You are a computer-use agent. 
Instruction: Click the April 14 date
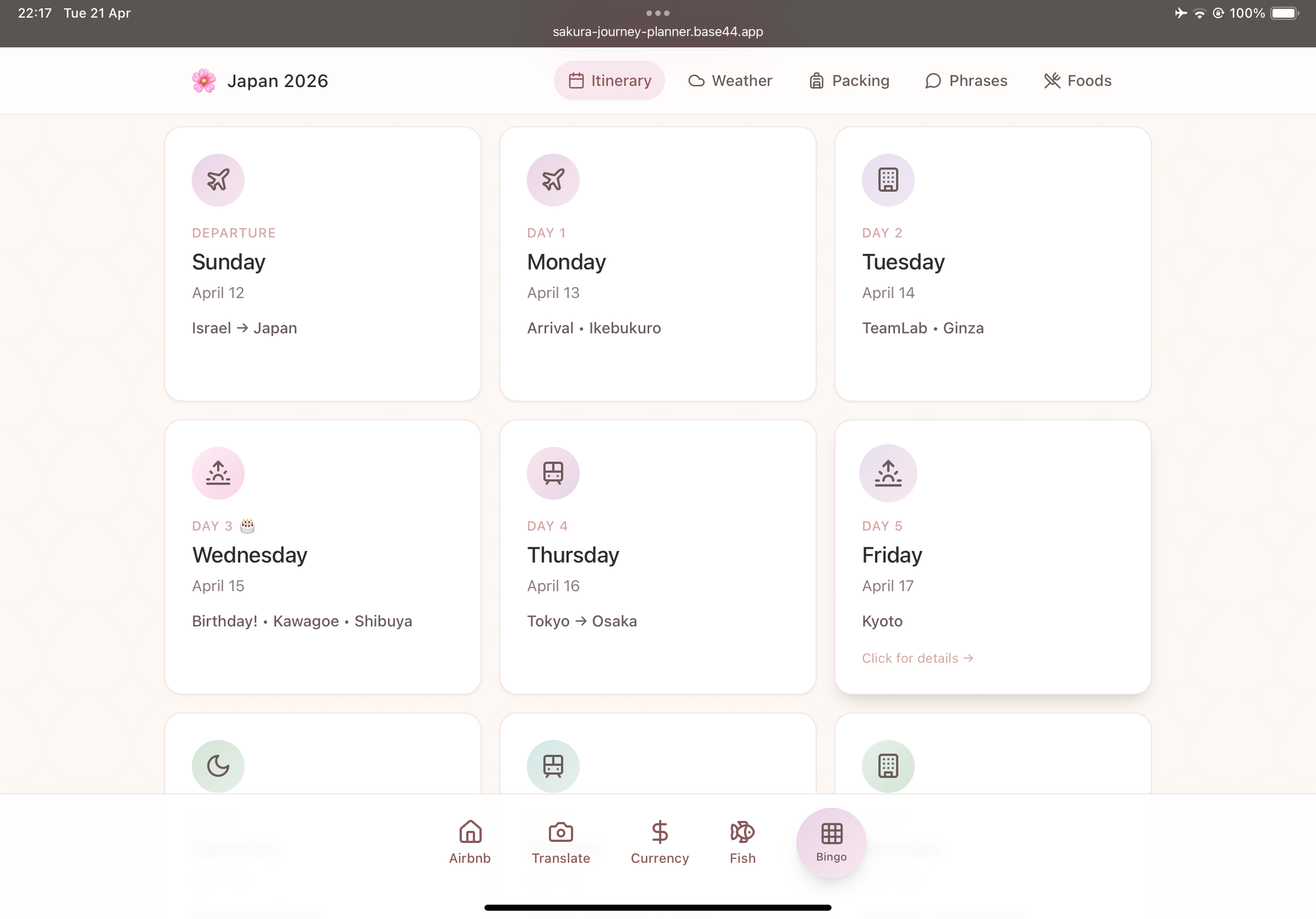point(888,293)
